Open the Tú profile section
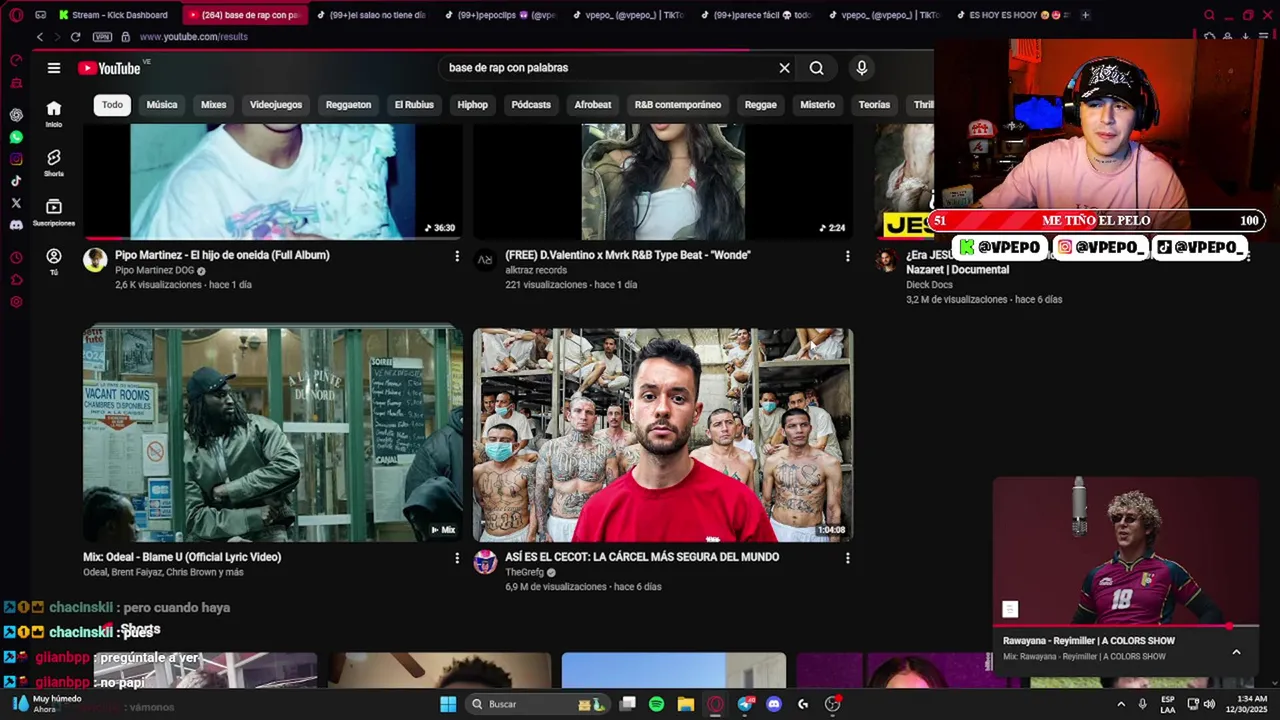This screenshot has height=720, width=1280. coord(54,261)
